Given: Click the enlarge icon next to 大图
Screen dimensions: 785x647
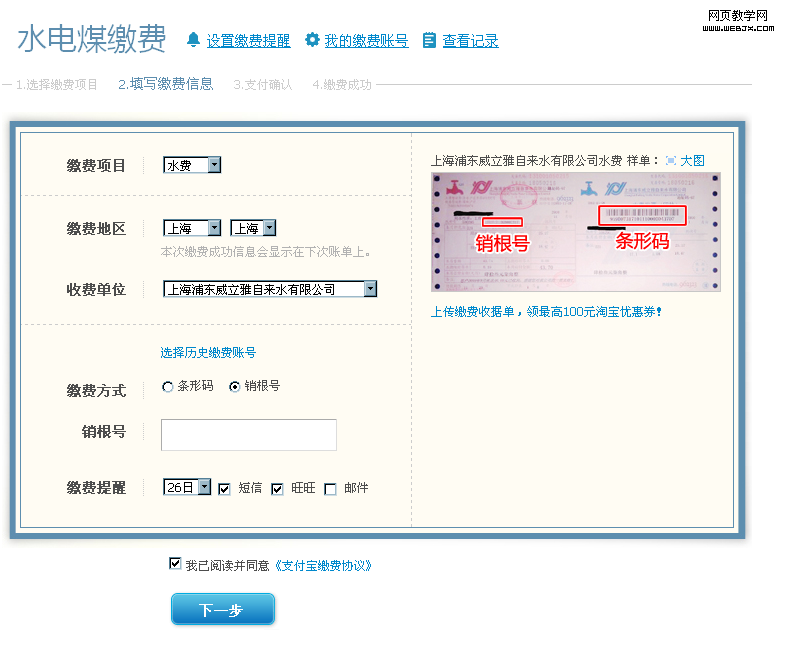Looking at the screenshot, I should 671,160.
